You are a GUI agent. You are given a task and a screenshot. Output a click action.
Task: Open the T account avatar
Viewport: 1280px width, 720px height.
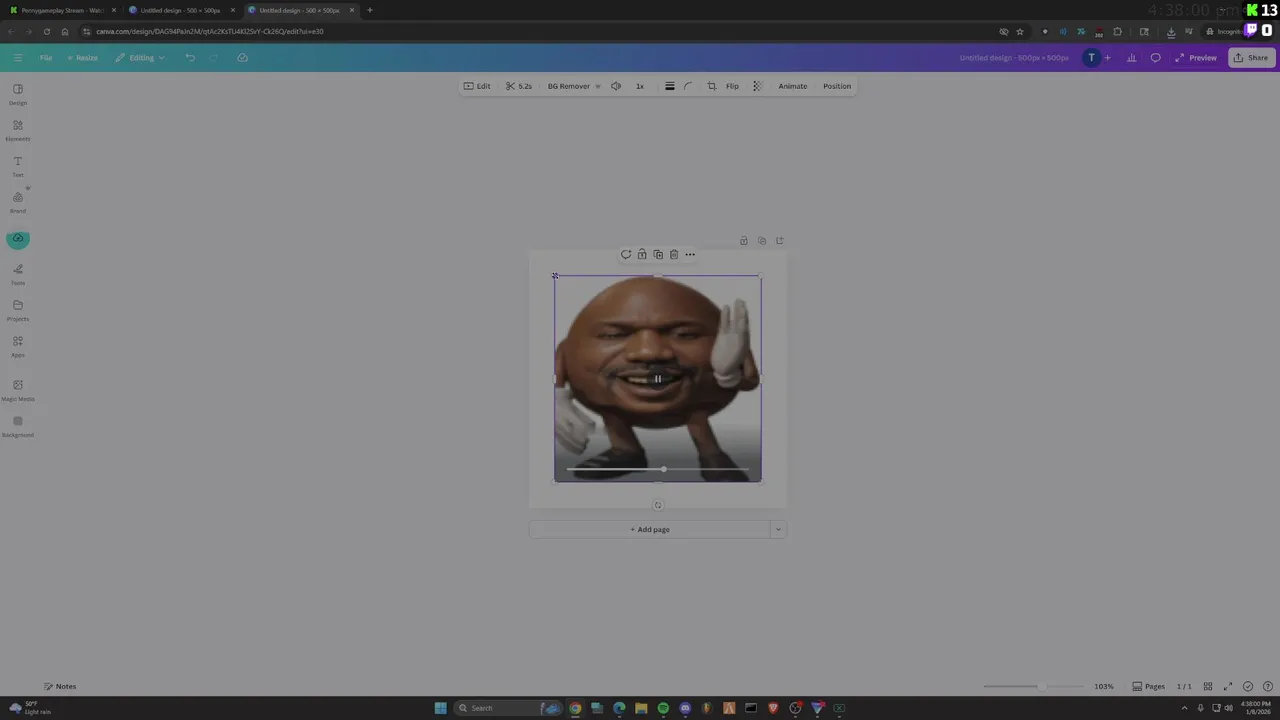1092,58
